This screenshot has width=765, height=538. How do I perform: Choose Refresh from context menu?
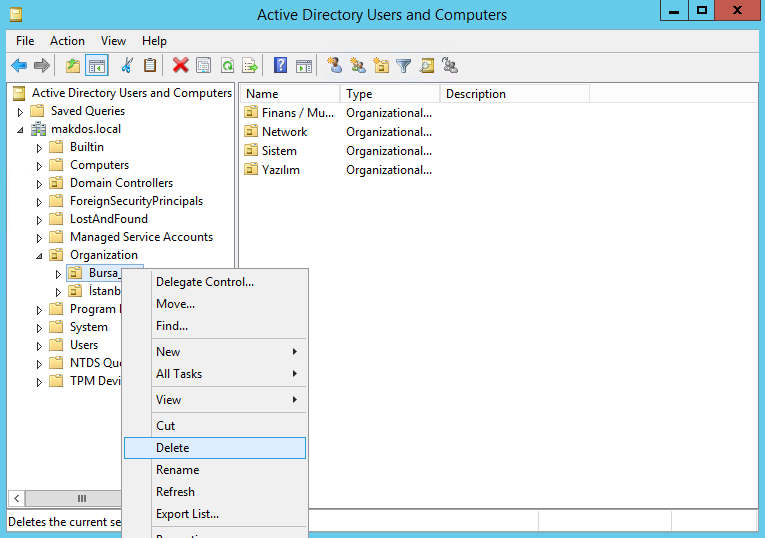click(215, 492)
